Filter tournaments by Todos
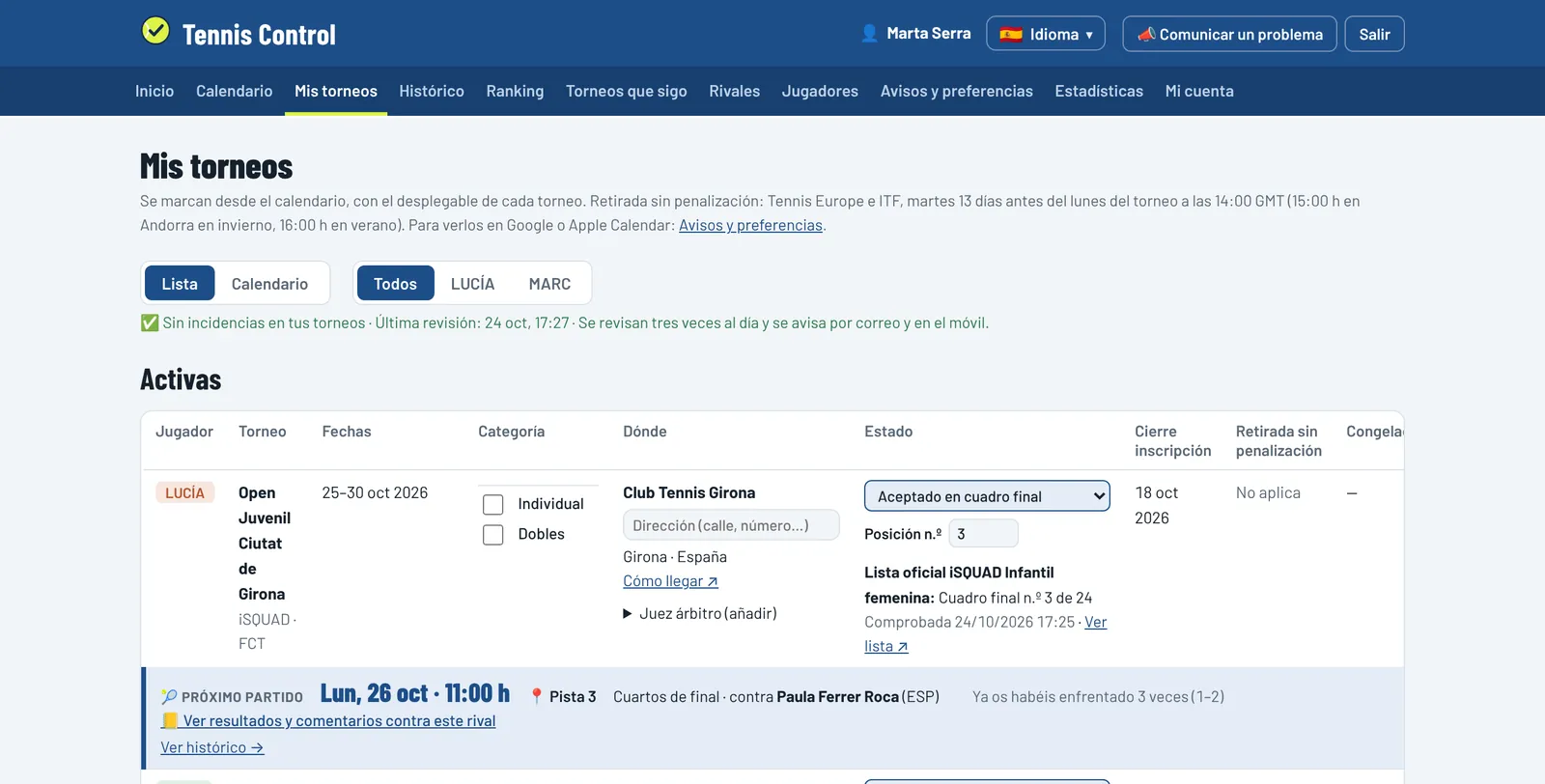 click(x=395, y=284)
